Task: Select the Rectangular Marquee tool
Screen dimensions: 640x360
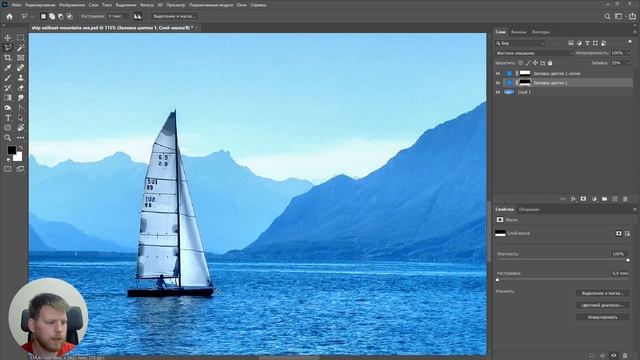Action: point(20,38)
